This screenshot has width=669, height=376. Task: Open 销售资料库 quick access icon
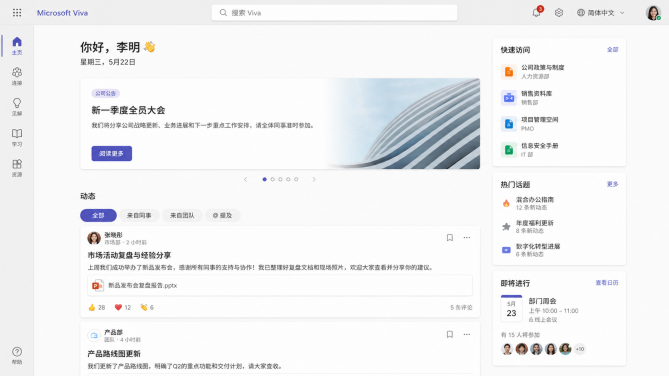pyautogui.click(x=509, y=98)
